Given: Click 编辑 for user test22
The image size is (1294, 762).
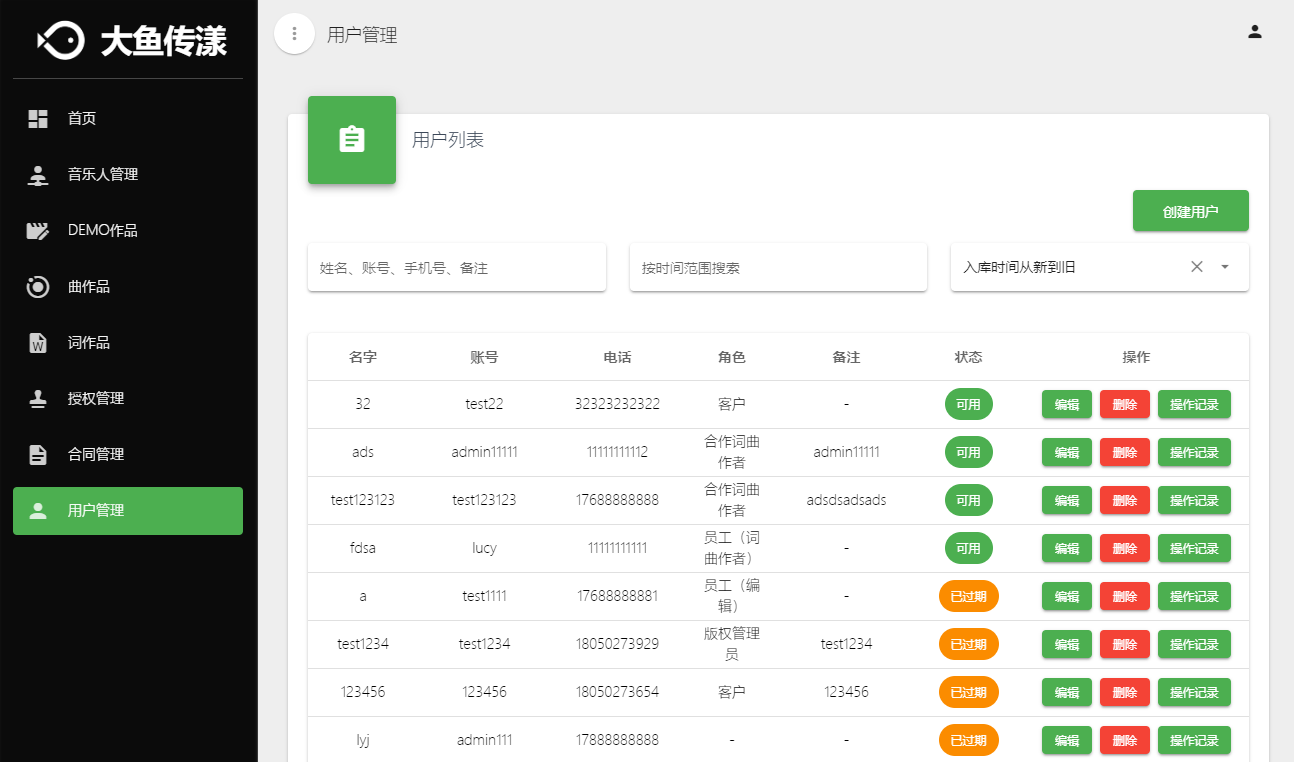Looking at the screenshot, I should click(x=1066, y=405).
